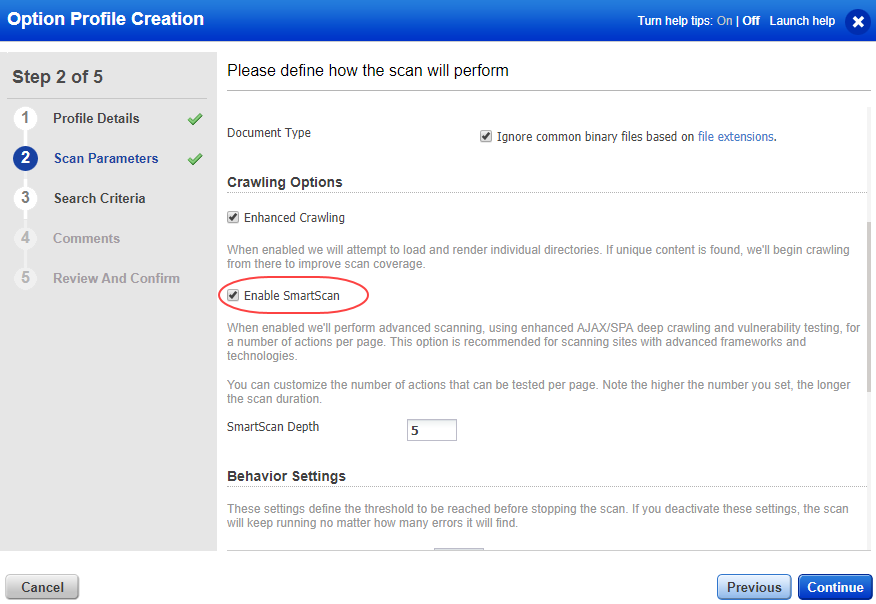Click the step 2 Scan Parameters circle
Screen dimensions: 876x604
pyautogui.click(x=25, y=158)
